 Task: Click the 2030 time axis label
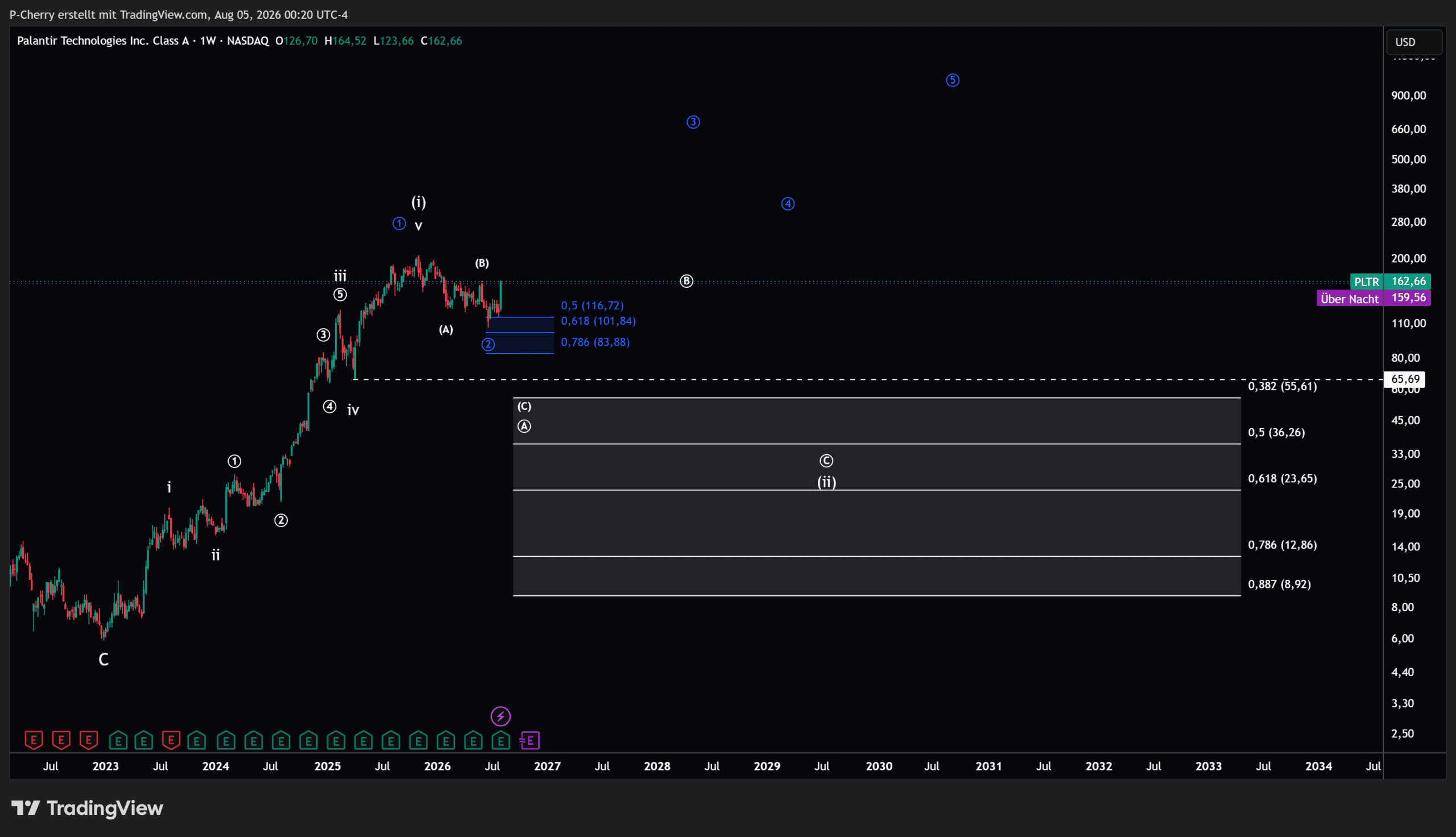point(879,766)
